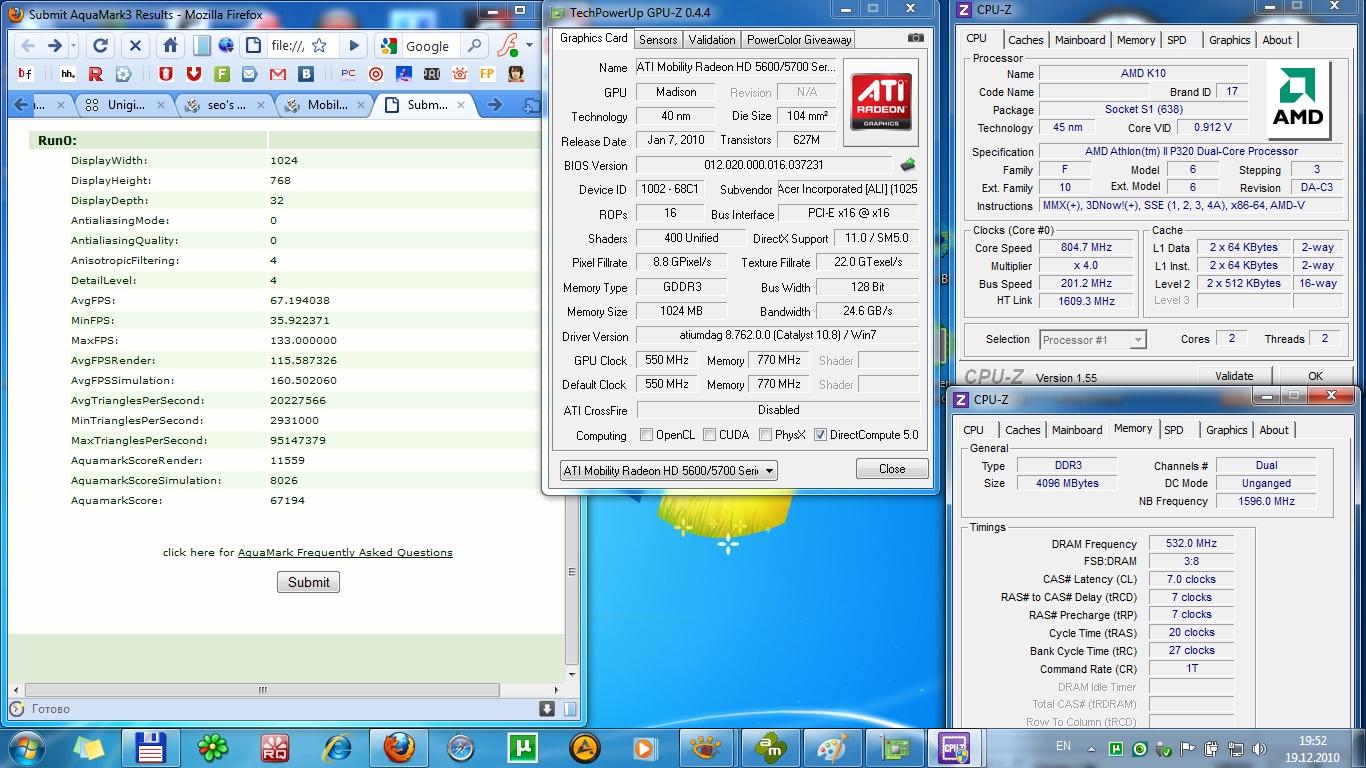1366x768 pixels.
Task: Toggle the PhysX checkbox in GPU-Z
Action: (x=765, y=435)
